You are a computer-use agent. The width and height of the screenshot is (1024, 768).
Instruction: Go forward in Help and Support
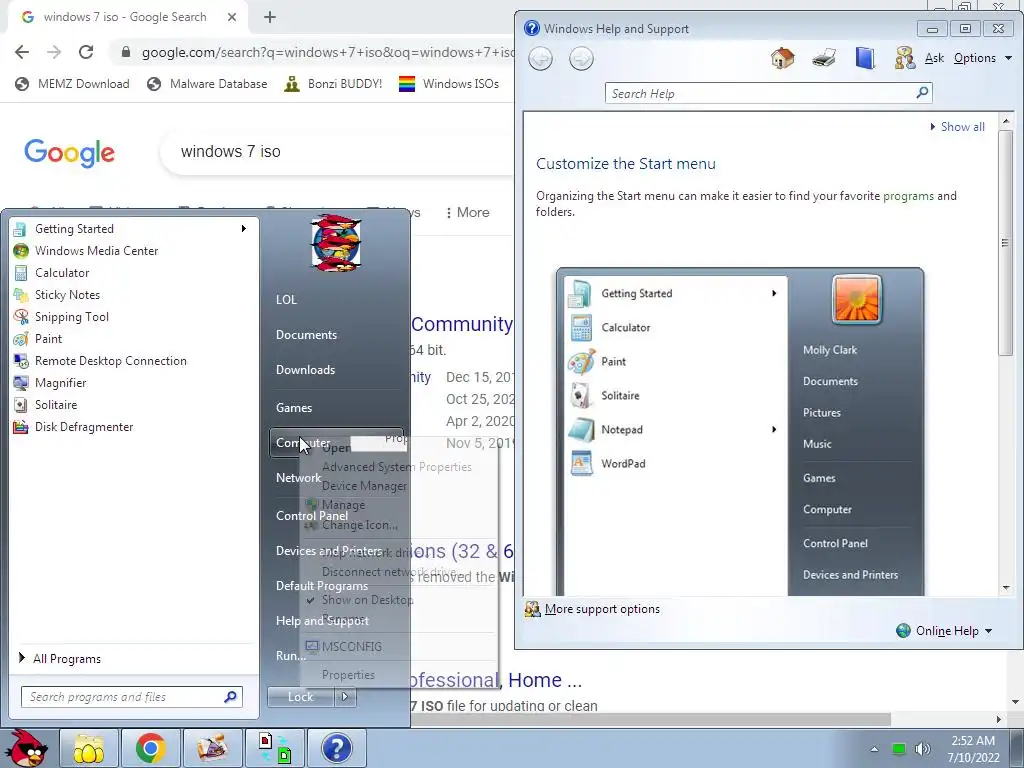coord(581,59)
